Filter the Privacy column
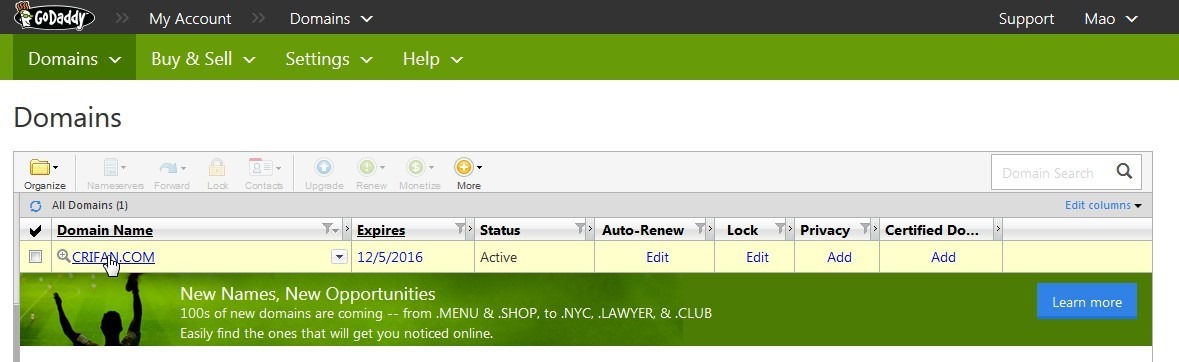Screen dimensions: 1179x362 coord(865,229)
